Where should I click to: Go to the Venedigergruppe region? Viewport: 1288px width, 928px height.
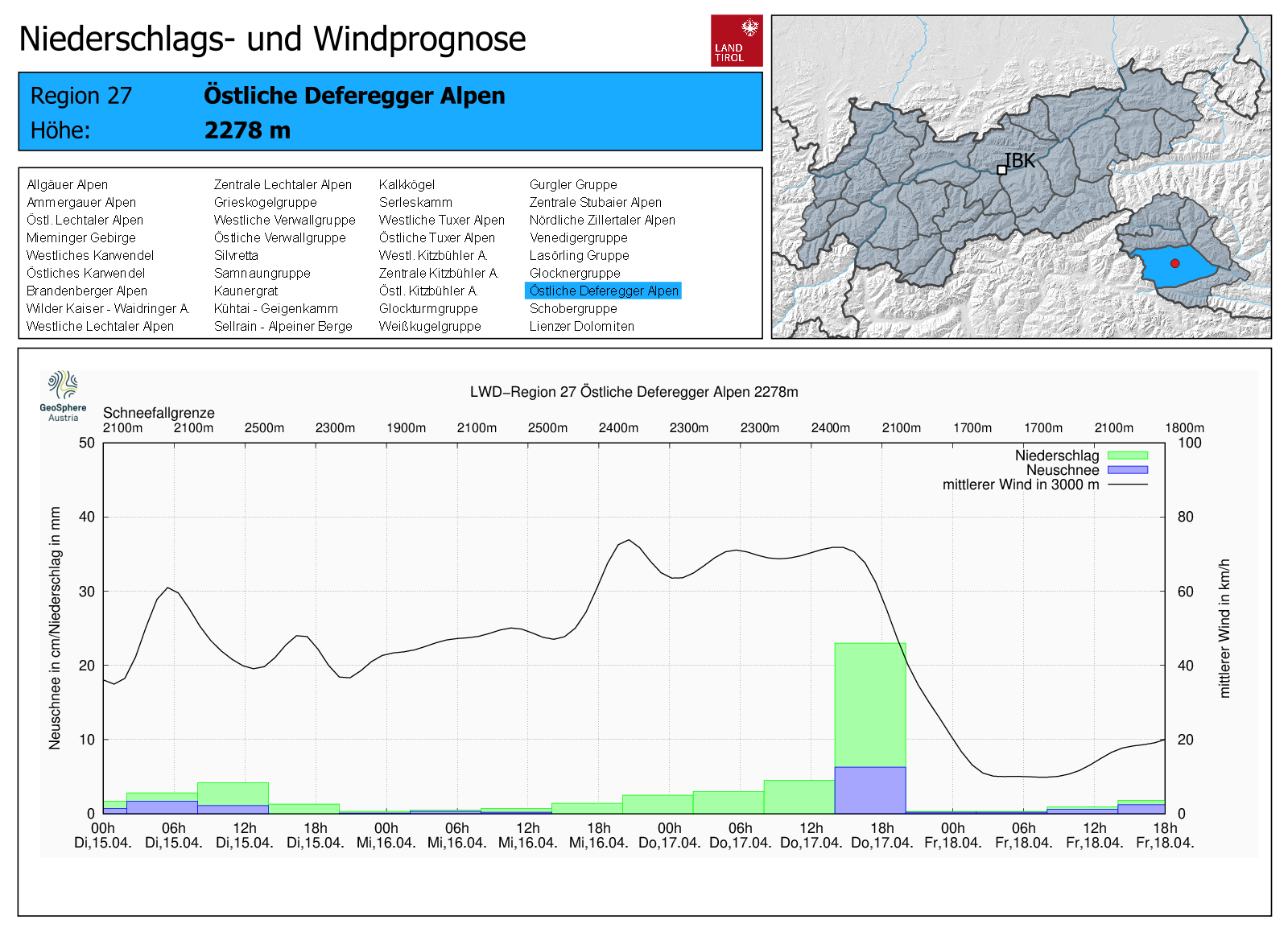point(578,237)
